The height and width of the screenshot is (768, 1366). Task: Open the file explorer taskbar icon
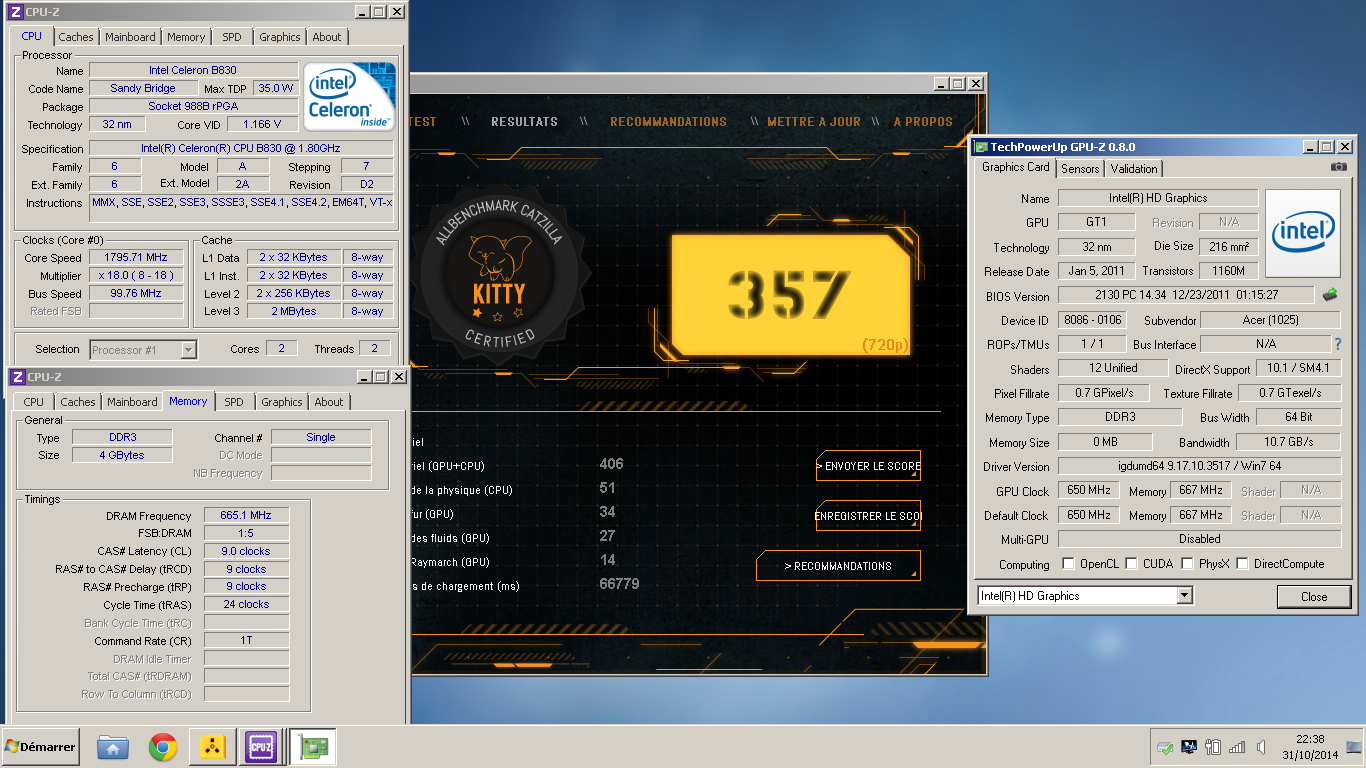point(113,747)
